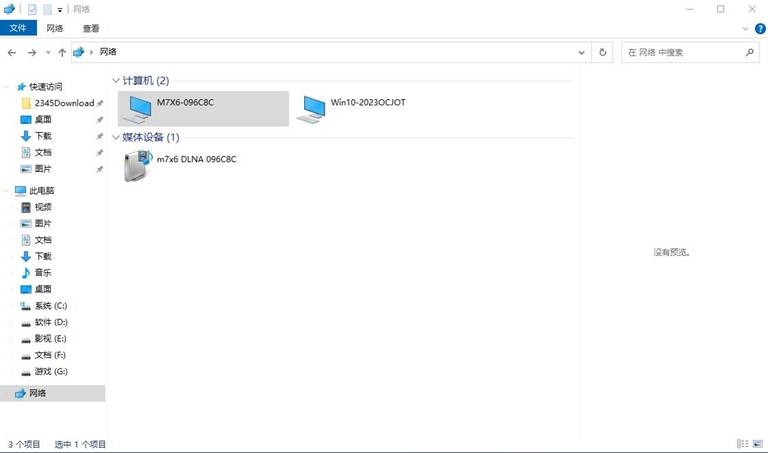
Task: Select the M7X6-096C8C computer
Action: click(x=203, y=109)
